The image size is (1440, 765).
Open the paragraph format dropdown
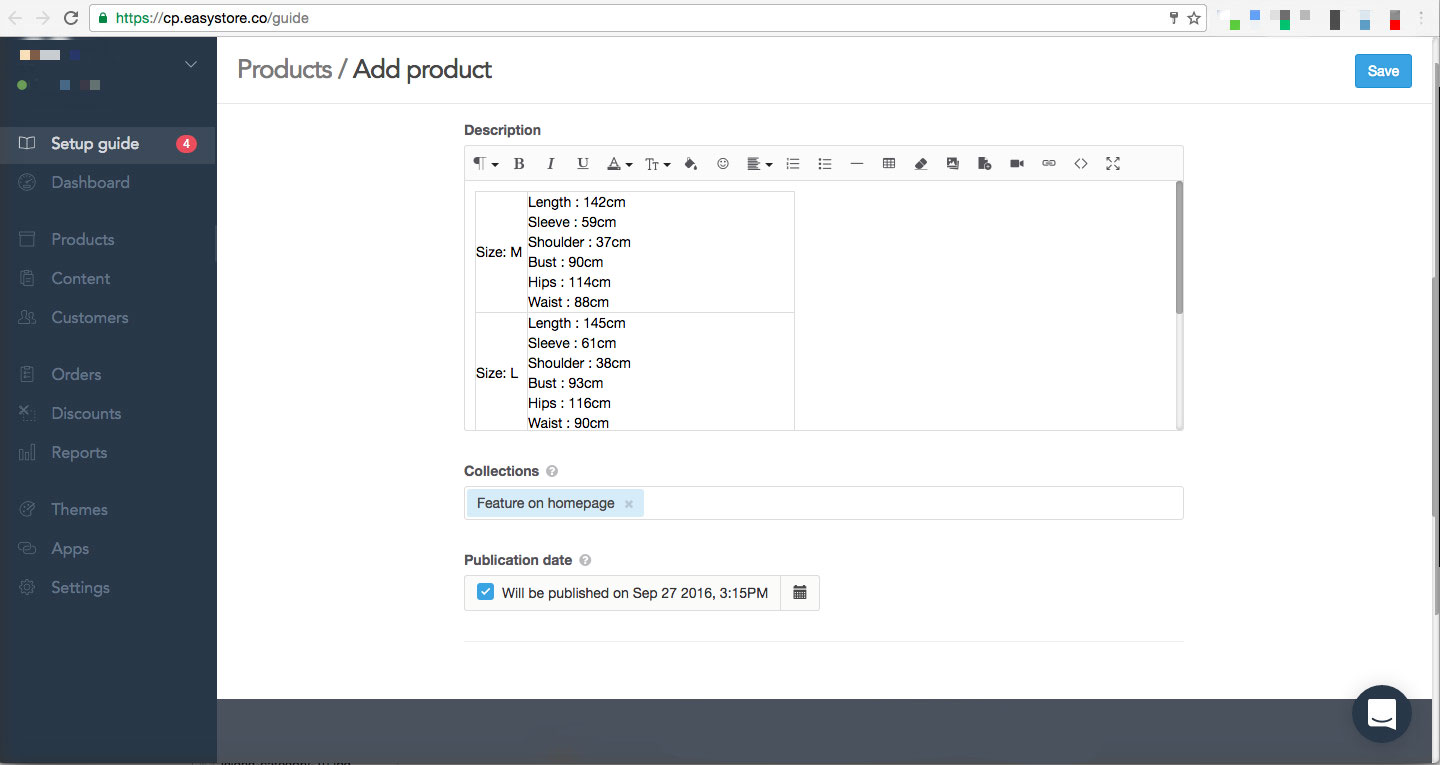coord(485,164)
